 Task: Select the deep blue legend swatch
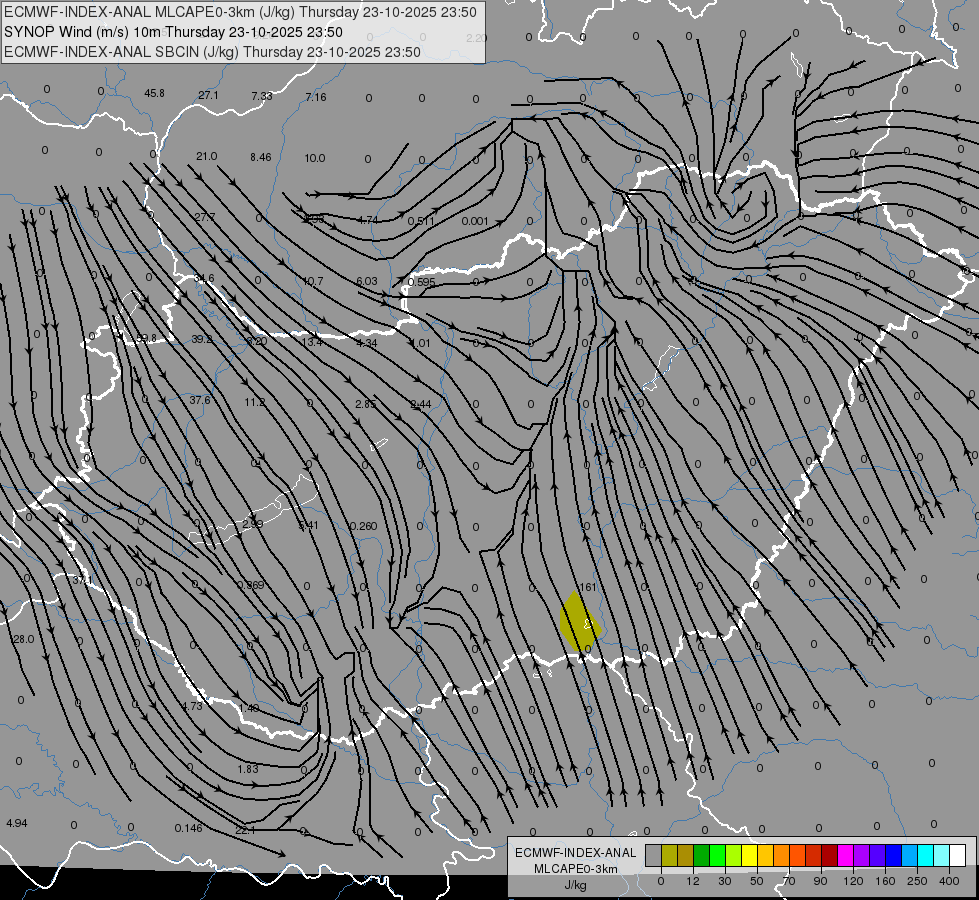pyautogui.click(x=893, y=855)
